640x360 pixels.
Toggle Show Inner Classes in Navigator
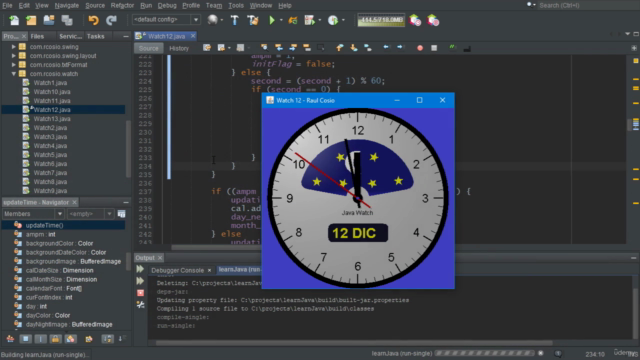[71, 338]
